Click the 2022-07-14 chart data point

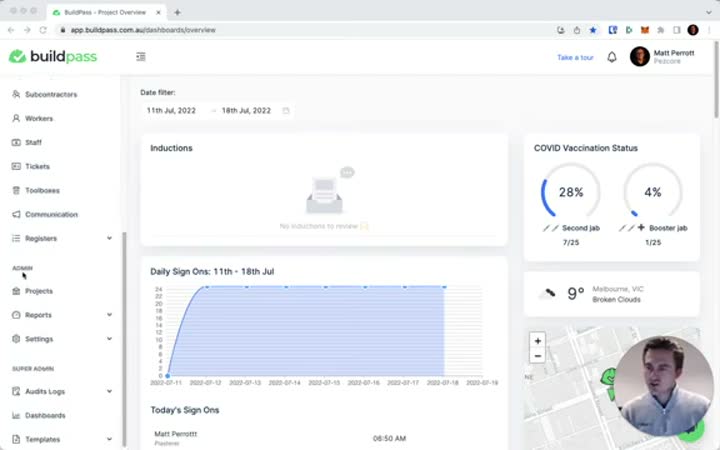click(x=286, y=286)
